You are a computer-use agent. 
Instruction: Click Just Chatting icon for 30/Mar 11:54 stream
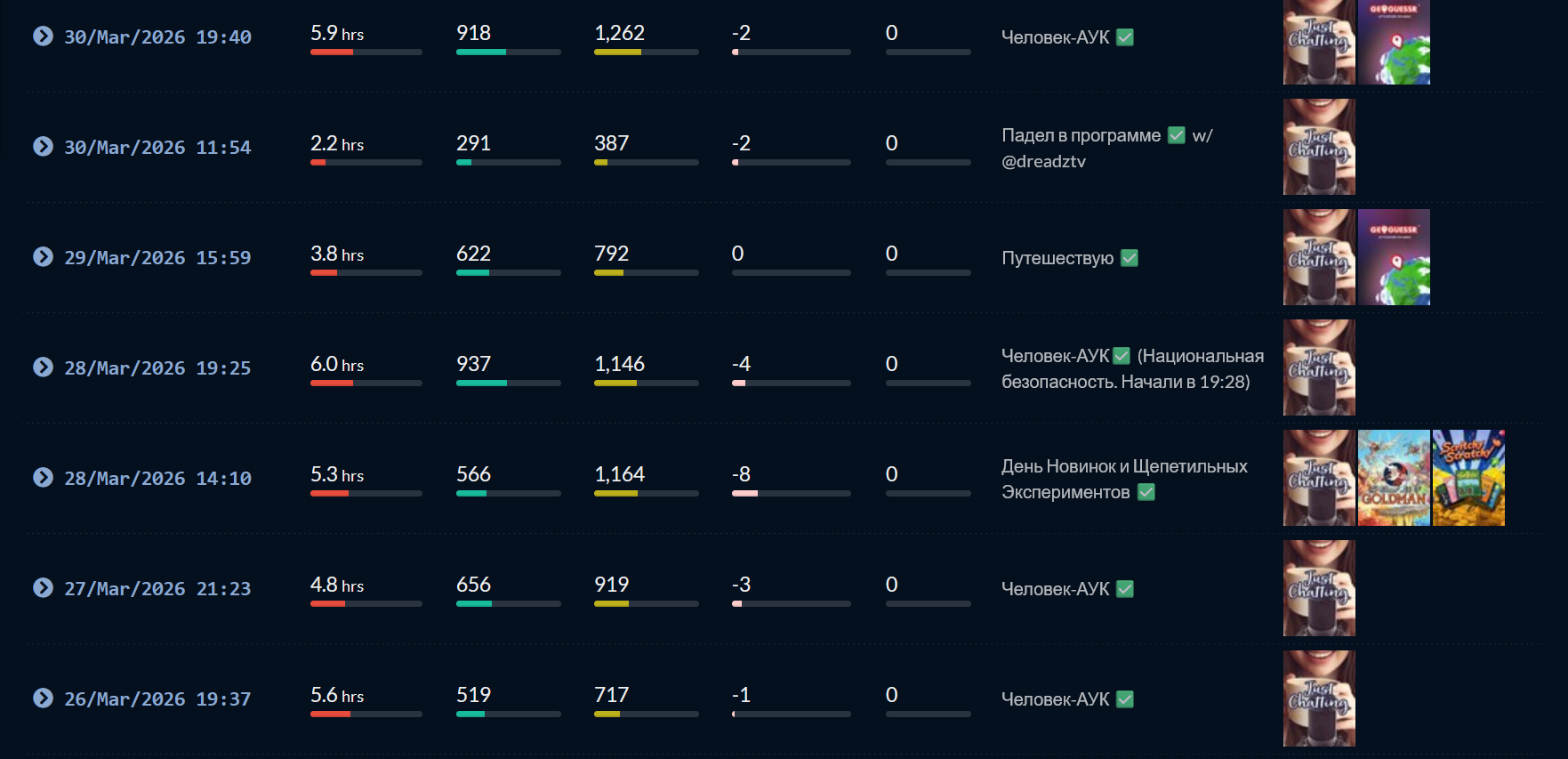coord(1319,147)
